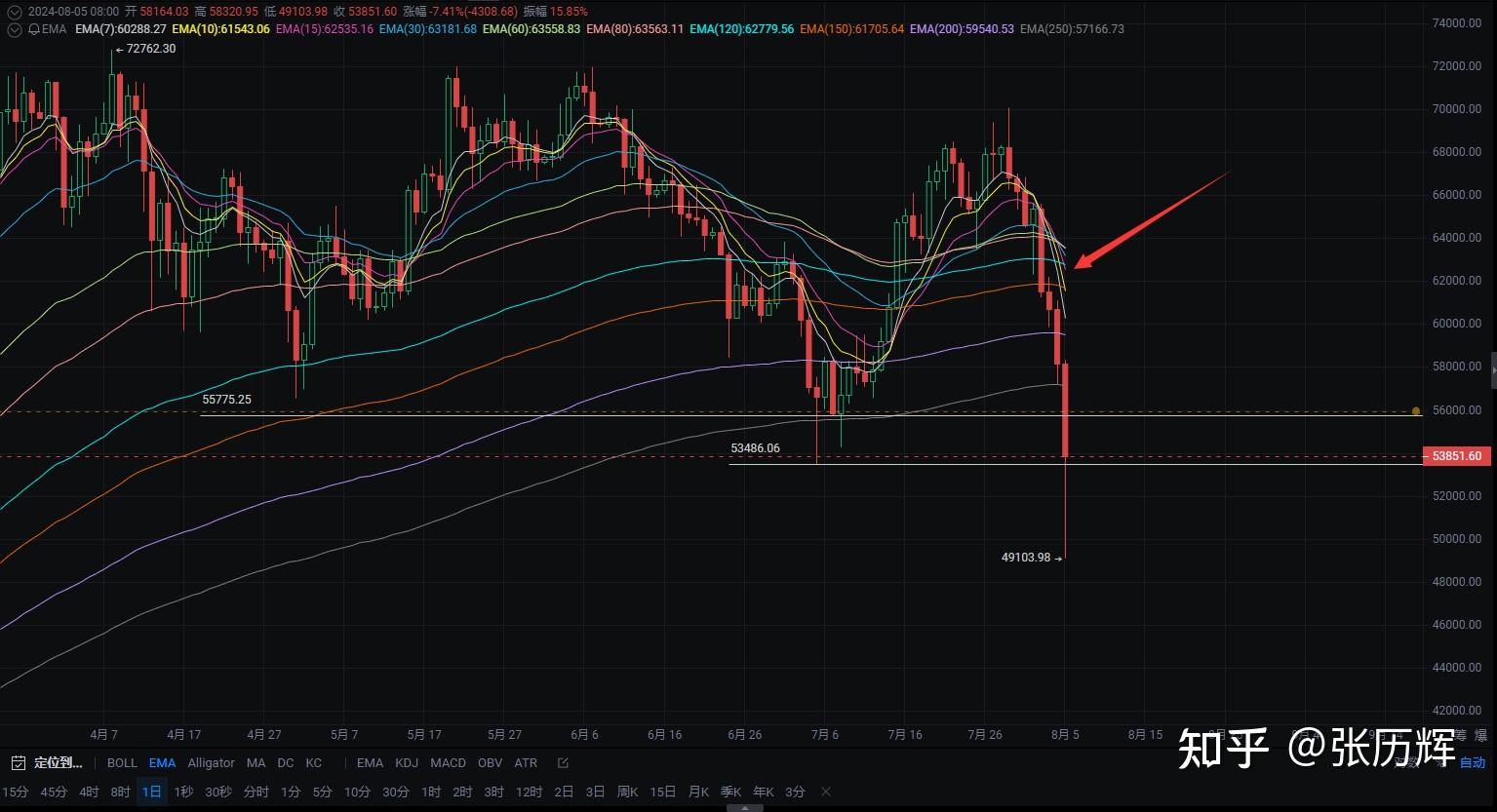Switch to the 1分 timeframe
The height and width of the screenshot is (812, 1497).
[x=291, y=793]
